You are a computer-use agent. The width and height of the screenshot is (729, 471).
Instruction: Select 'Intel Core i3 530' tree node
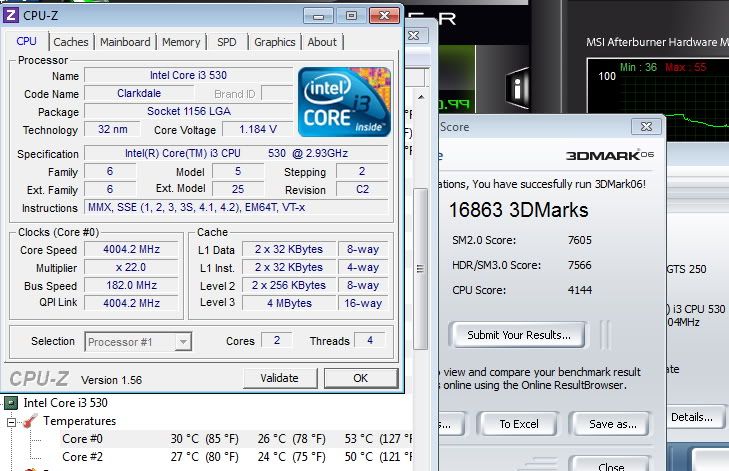(66, 403)
